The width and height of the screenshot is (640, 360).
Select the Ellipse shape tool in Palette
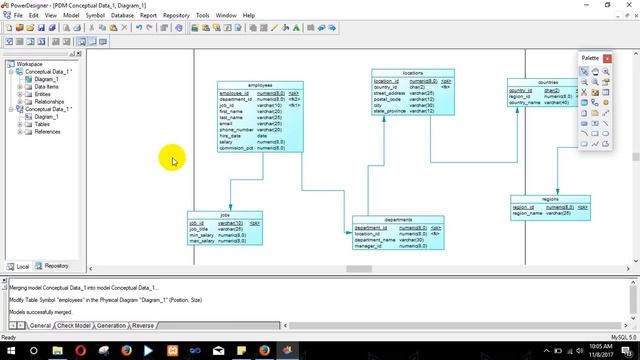[606, 133]
